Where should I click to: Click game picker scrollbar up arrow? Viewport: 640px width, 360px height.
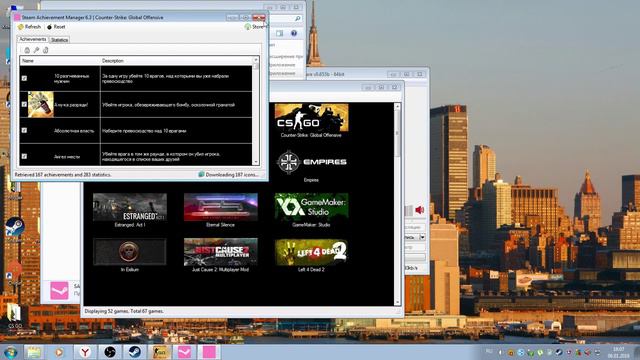point(397,106)
